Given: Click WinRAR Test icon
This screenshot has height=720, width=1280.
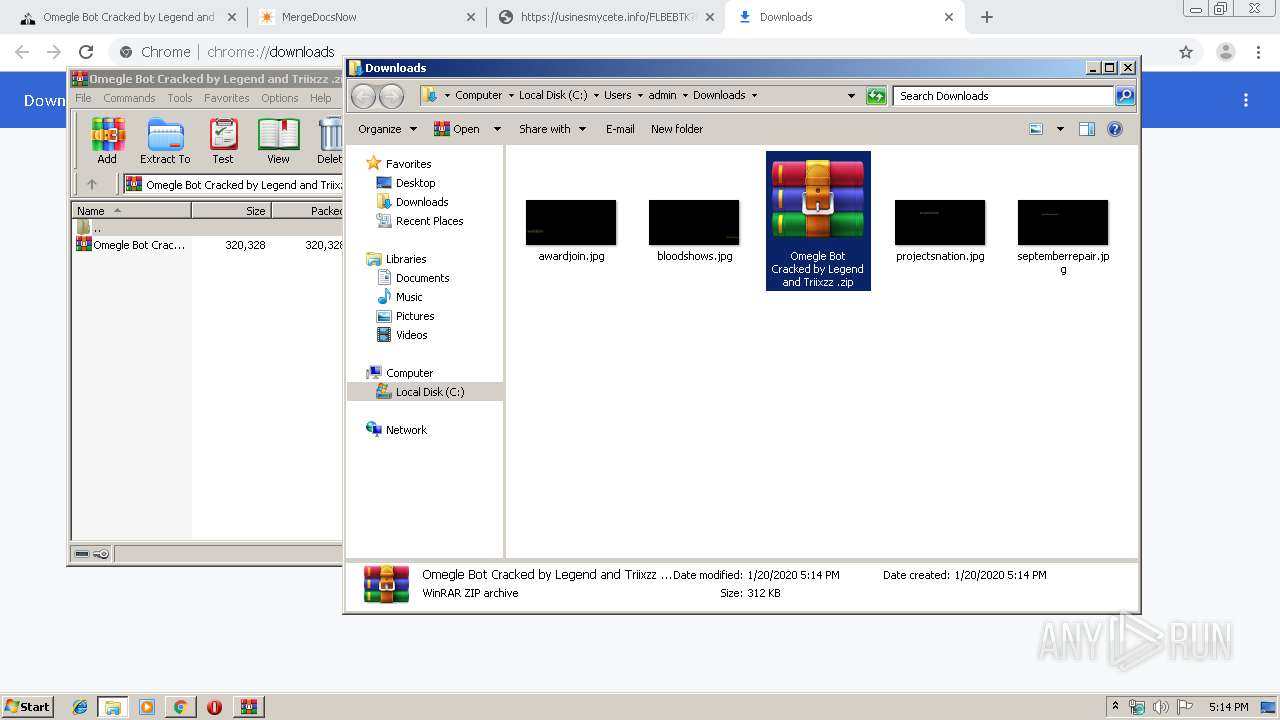Looking at the screenshot, I should (223, 141).
